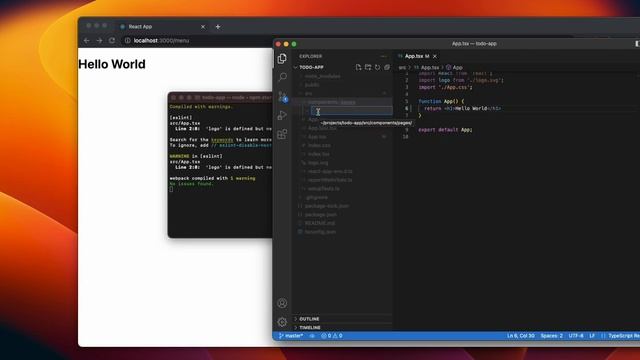Click TypeScript language mode in status bar
Screen dimensions: 640x360
(x=624, y=336)
